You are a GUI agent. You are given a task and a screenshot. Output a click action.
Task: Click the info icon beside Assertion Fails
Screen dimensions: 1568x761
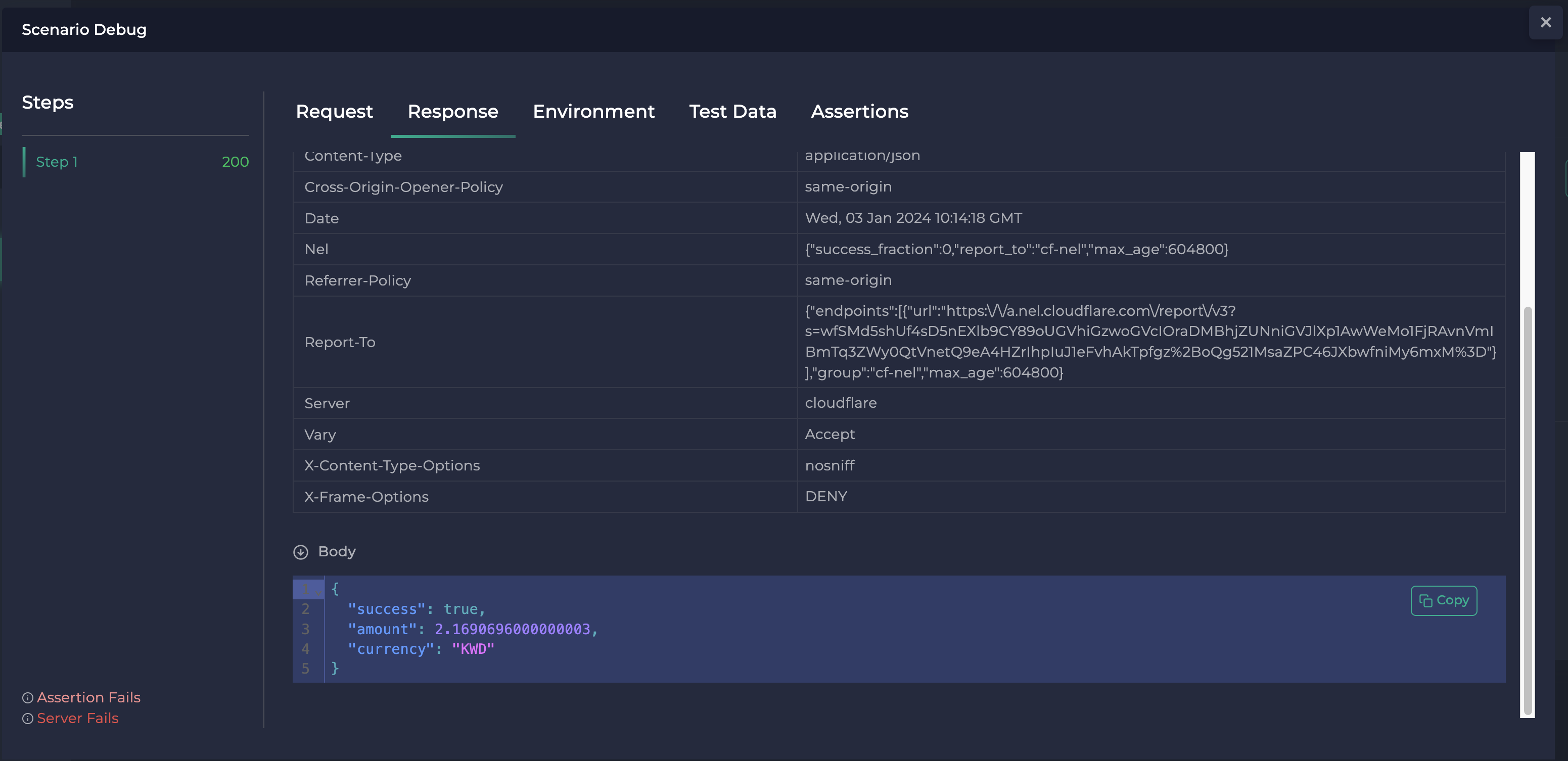(27, 698)
